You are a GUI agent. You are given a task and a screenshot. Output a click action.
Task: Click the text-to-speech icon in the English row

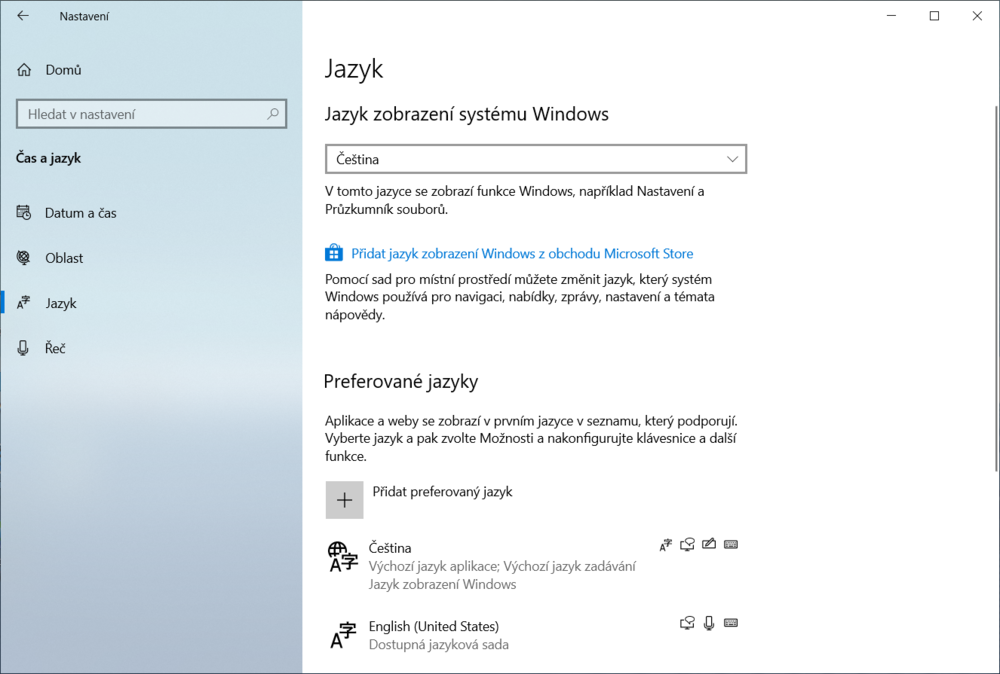click(x=687, y=623)
